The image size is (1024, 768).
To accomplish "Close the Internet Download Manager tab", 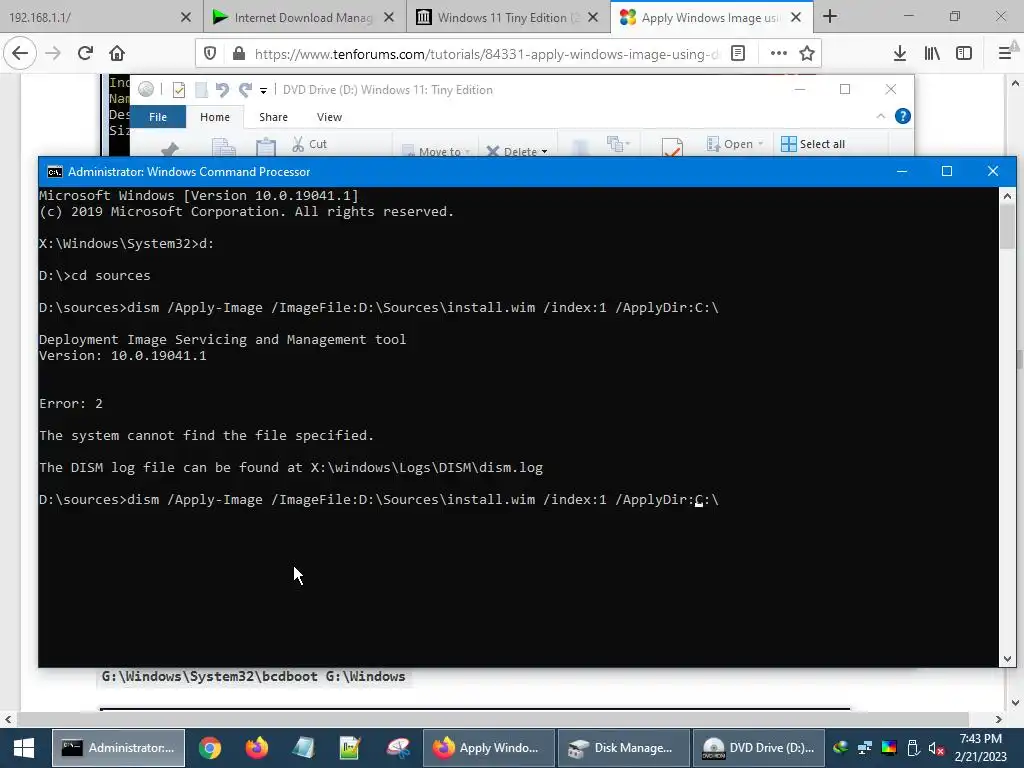I will [x=389, y=18].
